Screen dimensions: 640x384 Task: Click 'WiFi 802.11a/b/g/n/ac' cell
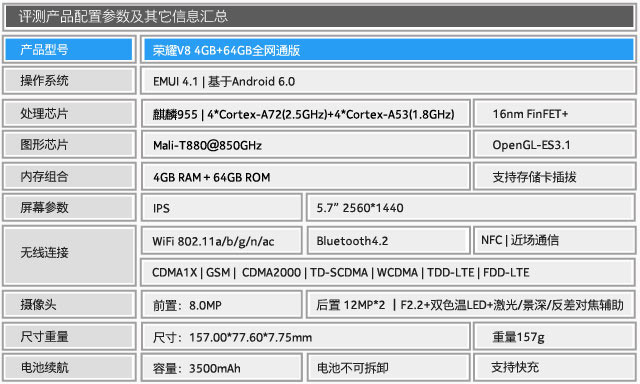click(222, 240)
